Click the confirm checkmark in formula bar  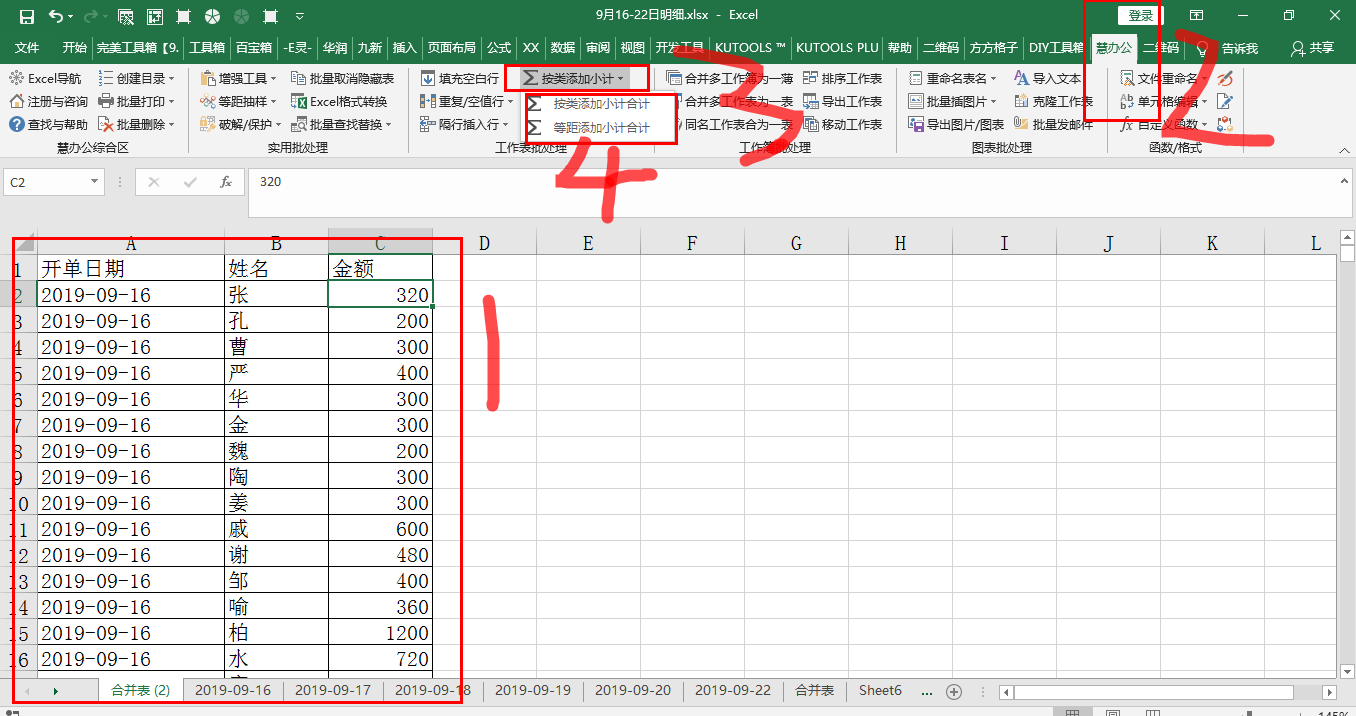(190, 182)
